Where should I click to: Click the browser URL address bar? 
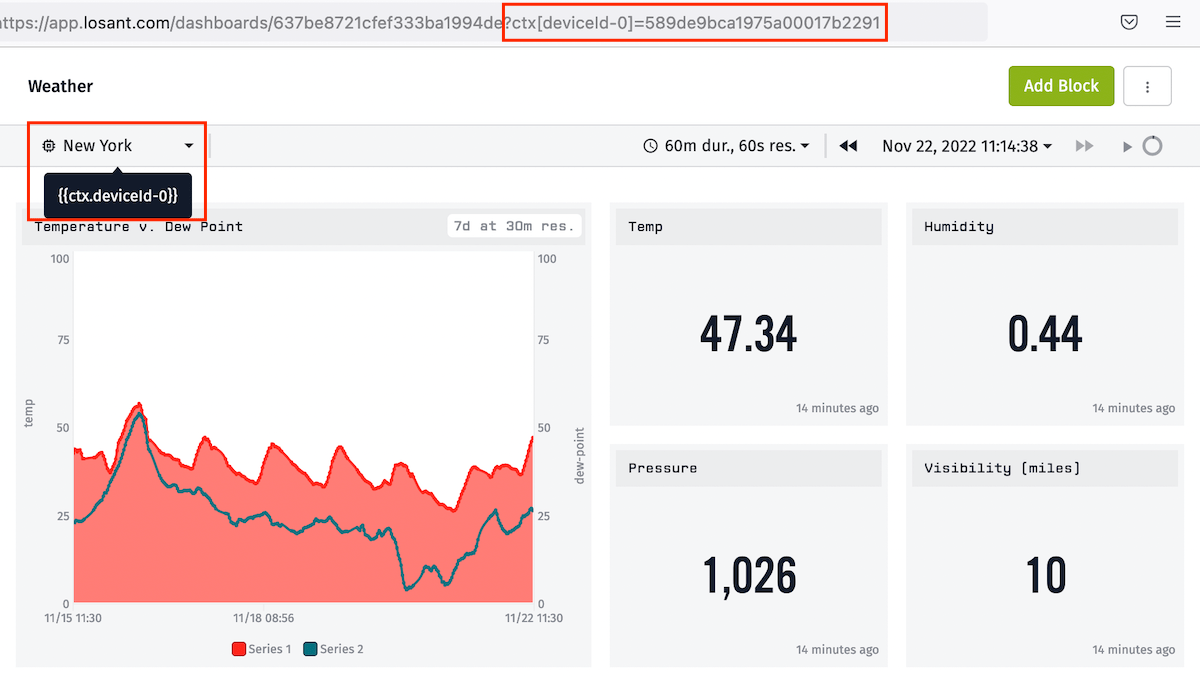click(x=494, y=22)
